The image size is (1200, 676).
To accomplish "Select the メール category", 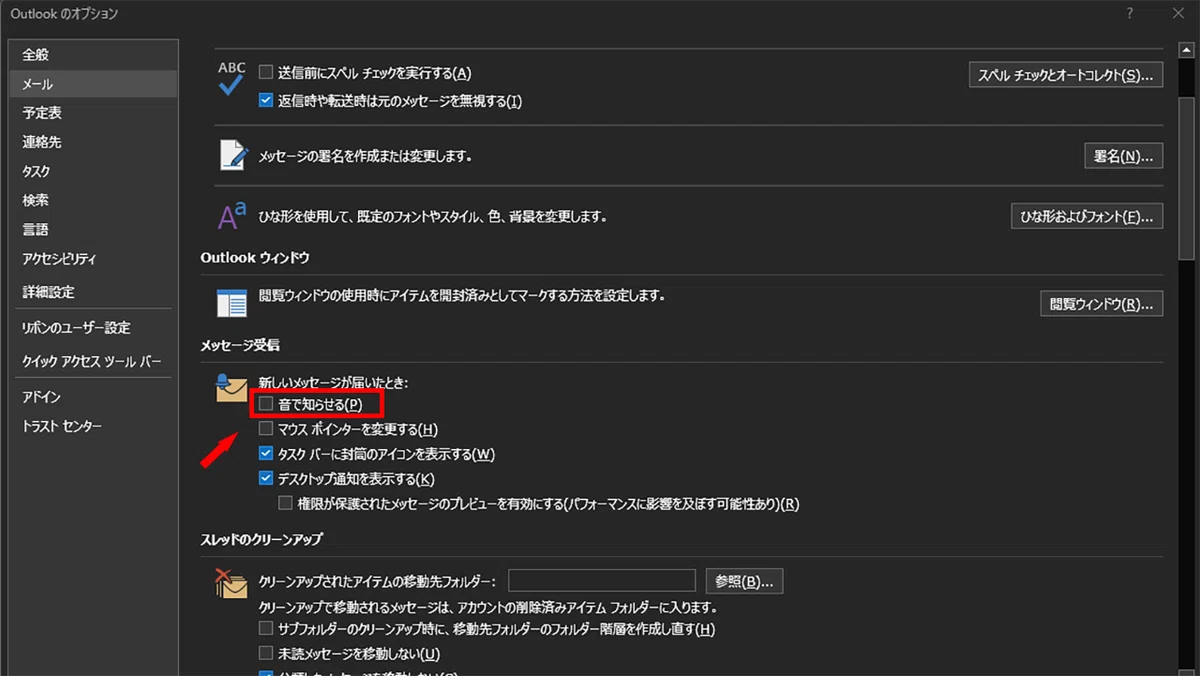I will (x=92, y=84).
